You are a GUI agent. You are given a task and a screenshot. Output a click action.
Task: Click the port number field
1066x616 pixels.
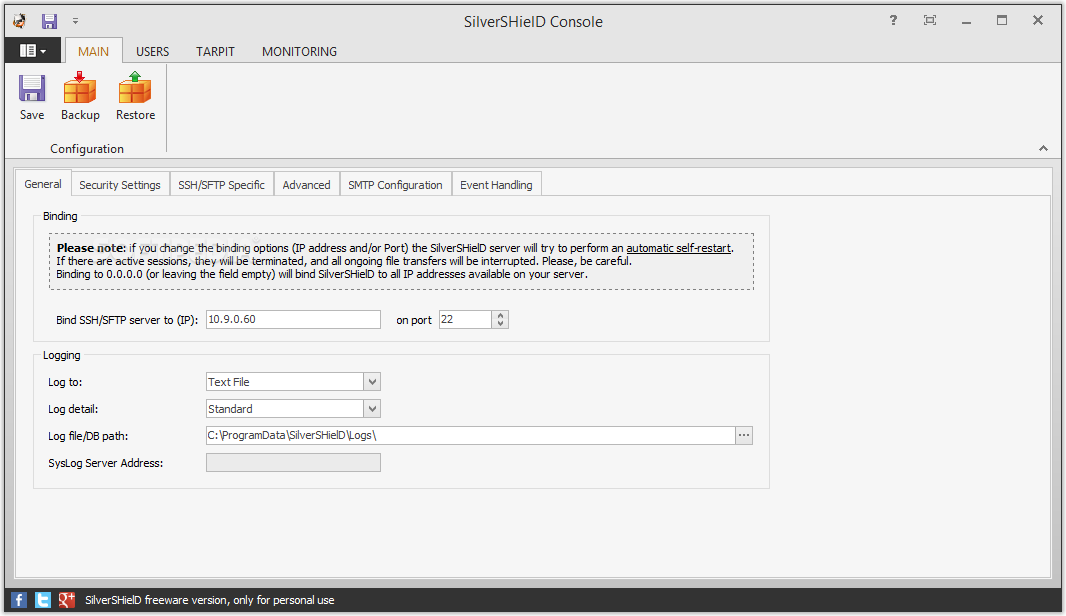[465, 320]
